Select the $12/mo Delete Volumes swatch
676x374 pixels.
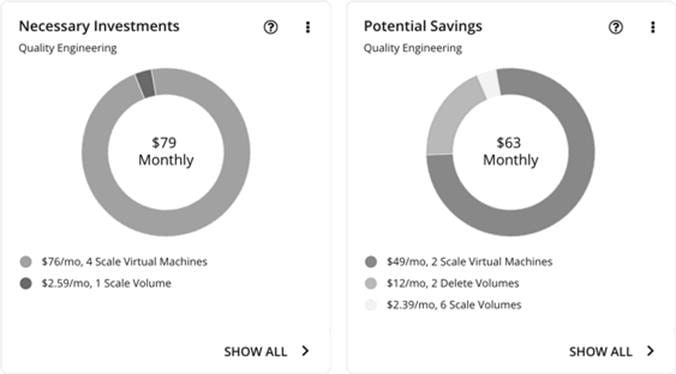point(371,283)
